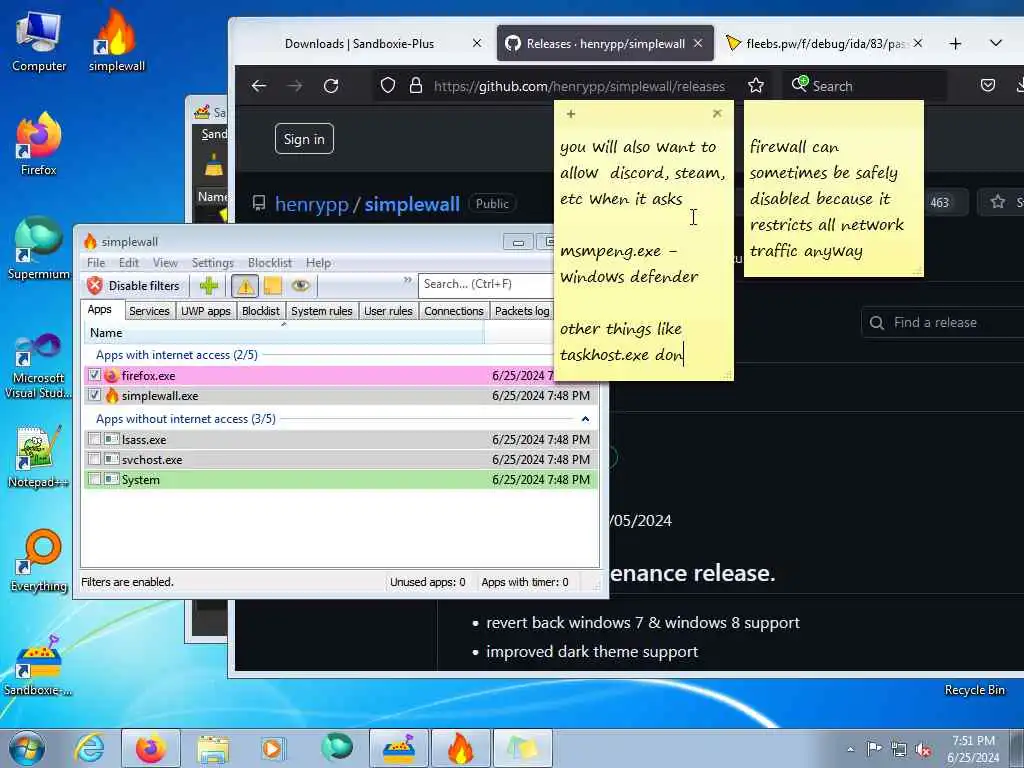Open Settings menu in simplewall

212,263
